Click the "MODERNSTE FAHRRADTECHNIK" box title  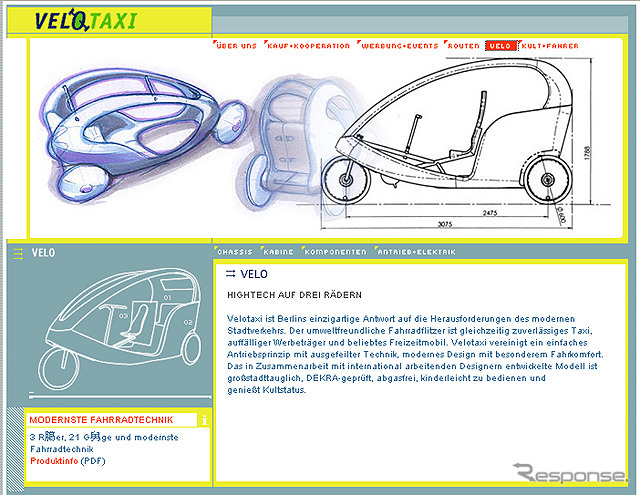(101, 420)
